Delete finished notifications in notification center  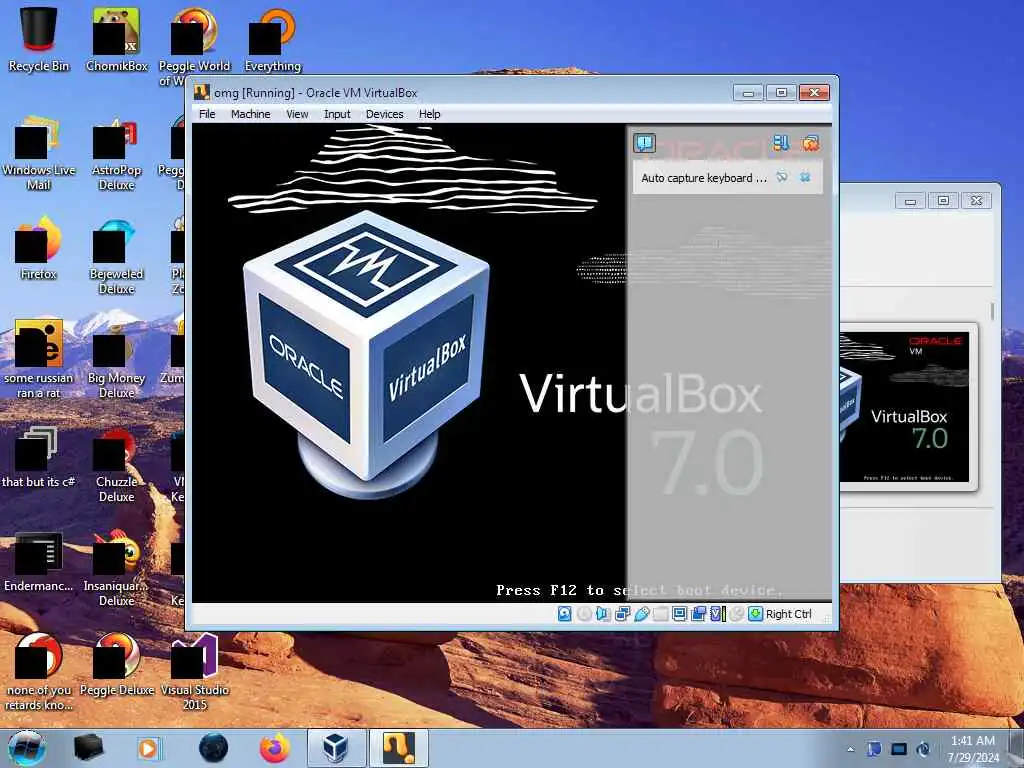tap(810, 143)
